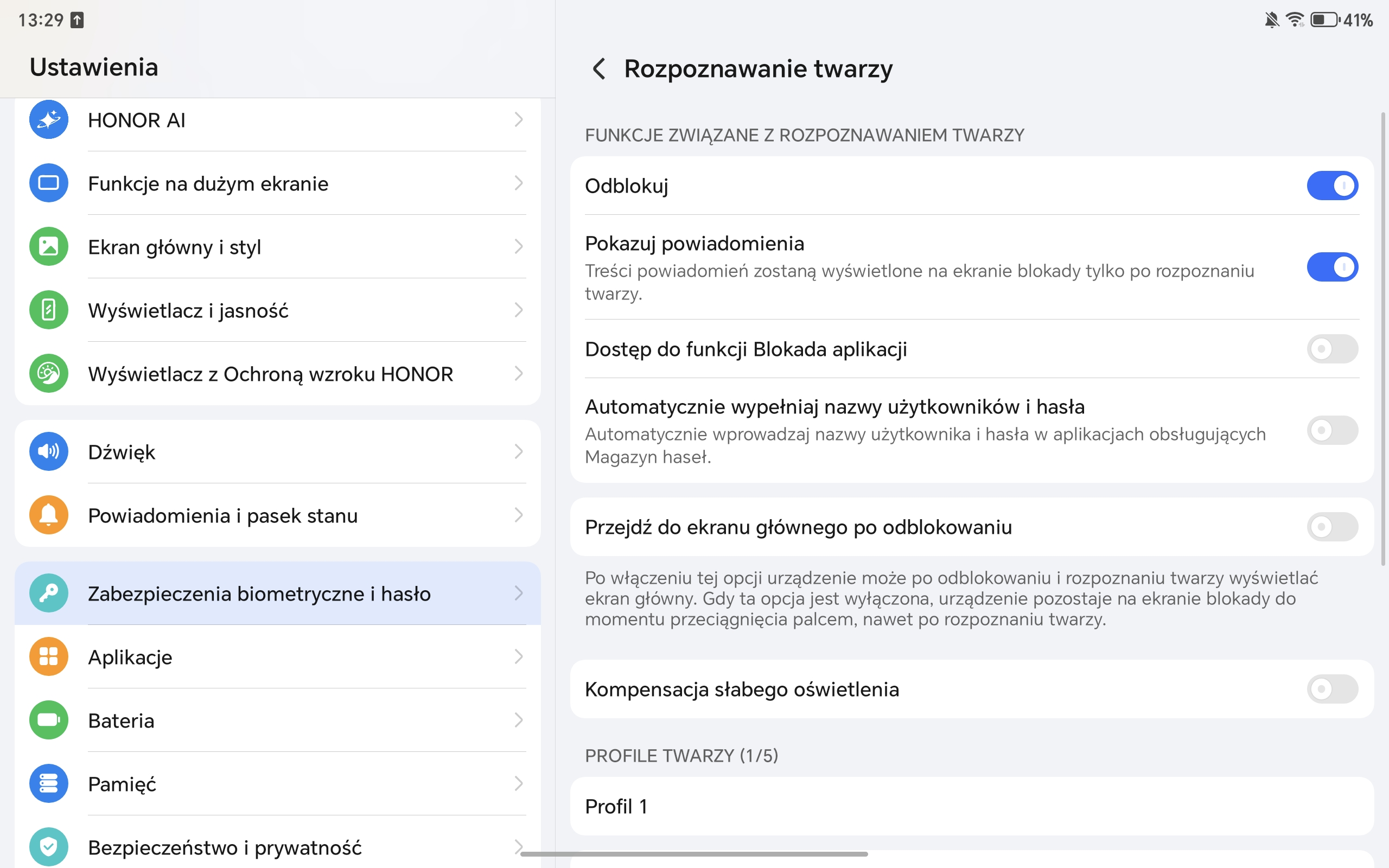
Task: Tap chevron next to Ekran główny i styl
Action: (x=518, y=247)
